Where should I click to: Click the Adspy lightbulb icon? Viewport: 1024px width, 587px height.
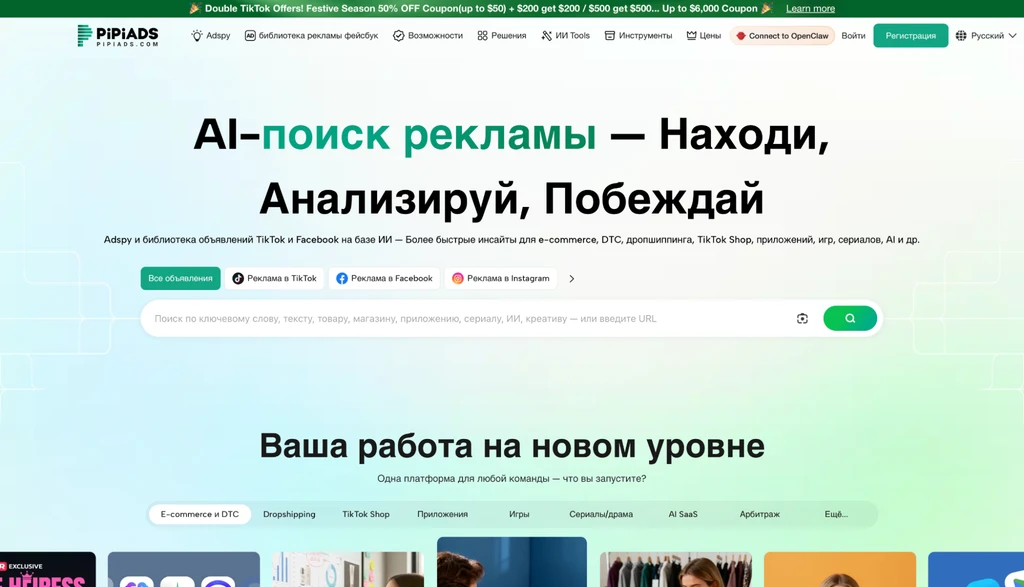click(197, 36)
